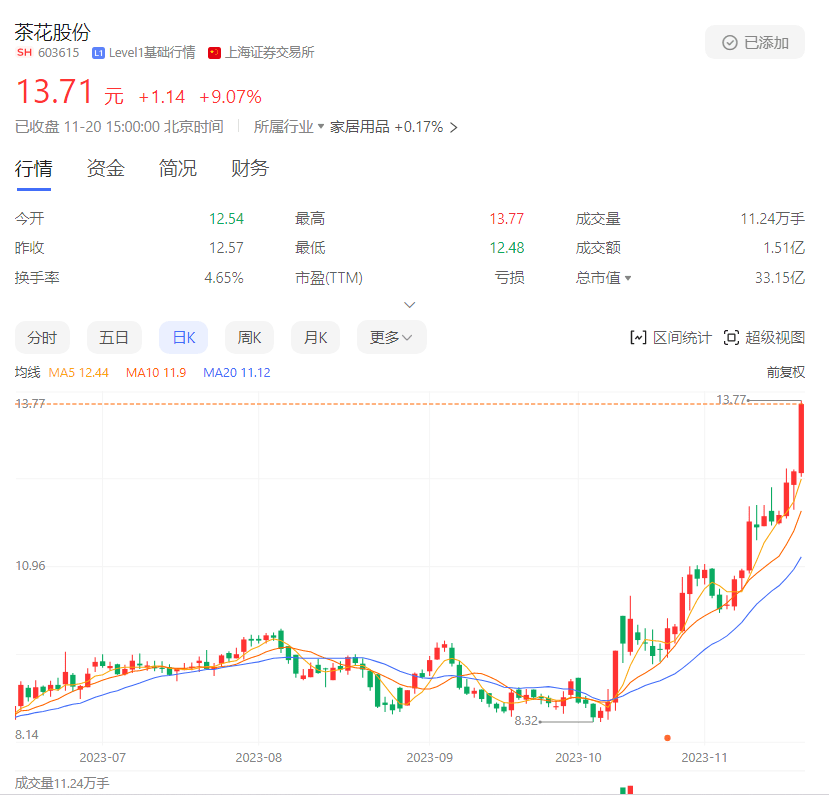Switch to the 简况 tab
This screenshot has width=829, height=795.
(x=178, y=168)
